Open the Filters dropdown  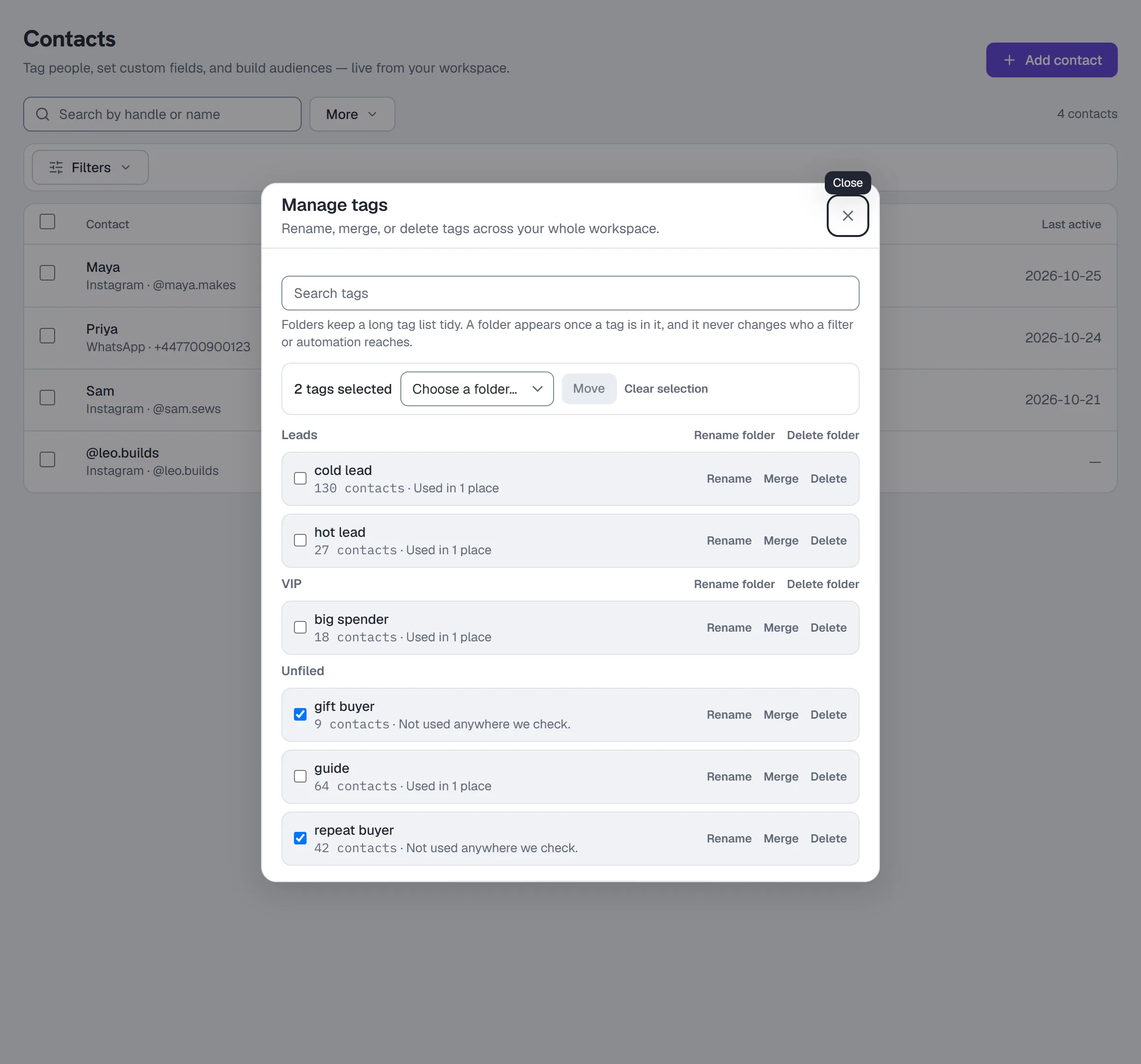click(x=90, y=168)
